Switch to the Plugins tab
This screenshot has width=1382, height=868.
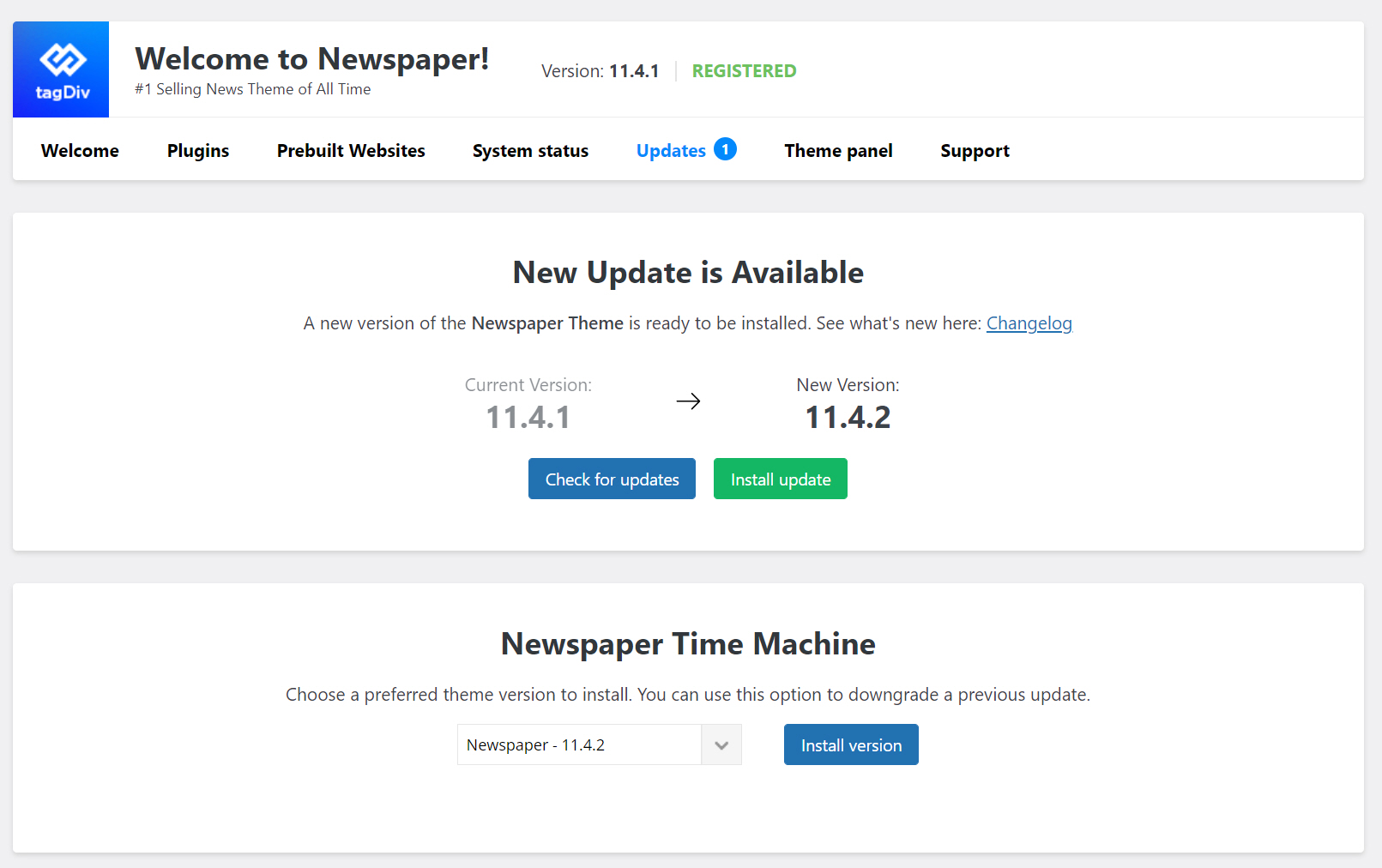pyautogui.click(x=198, y=151)
